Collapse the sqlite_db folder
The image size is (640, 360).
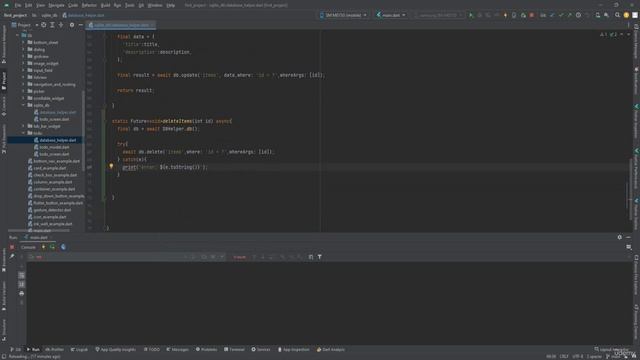point(24,105)
